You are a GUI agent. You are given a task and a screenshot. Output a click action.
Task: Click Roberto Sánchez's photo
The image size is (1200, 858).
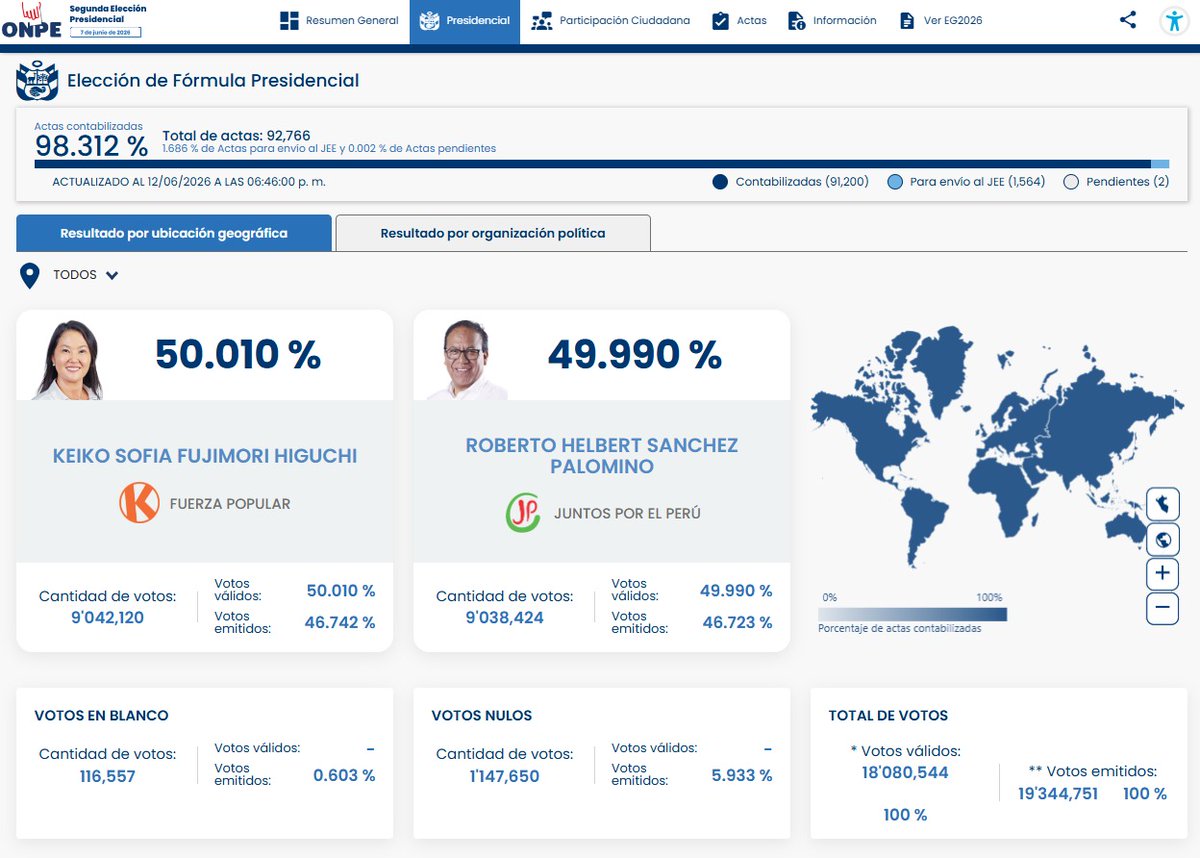coord(466,360)
